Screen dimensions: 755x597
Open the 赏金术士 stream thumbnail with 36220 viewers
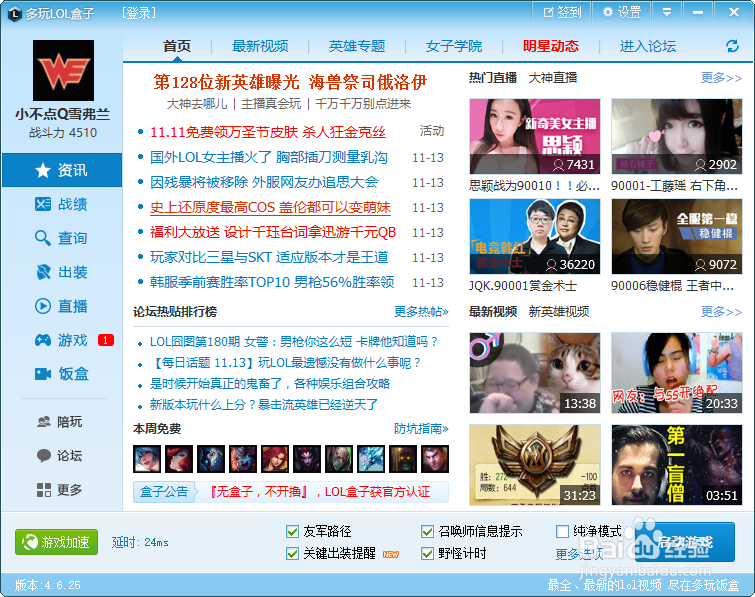[534, 236]
